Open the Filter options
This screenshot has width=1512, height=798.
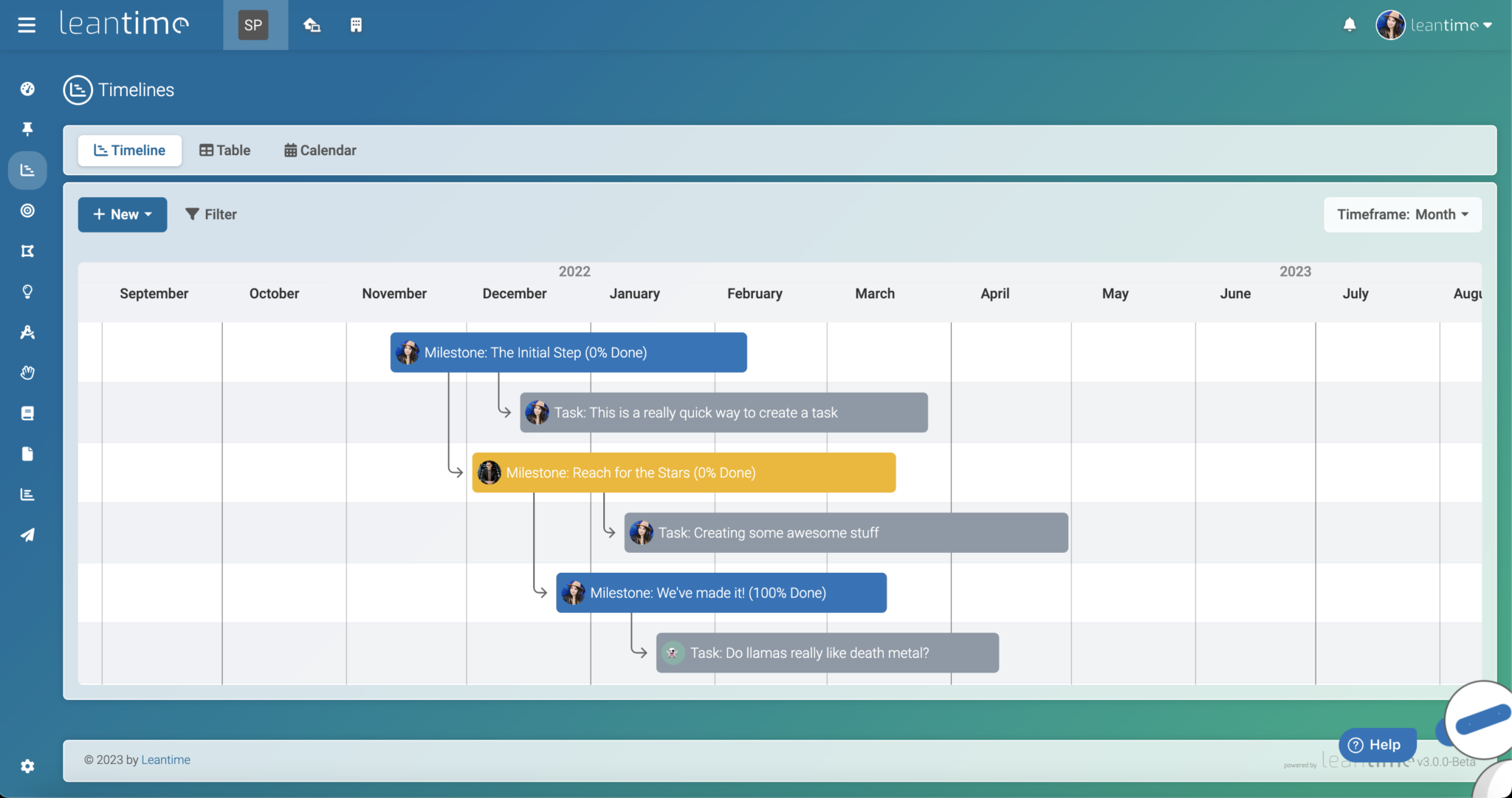tap(211, 214)
